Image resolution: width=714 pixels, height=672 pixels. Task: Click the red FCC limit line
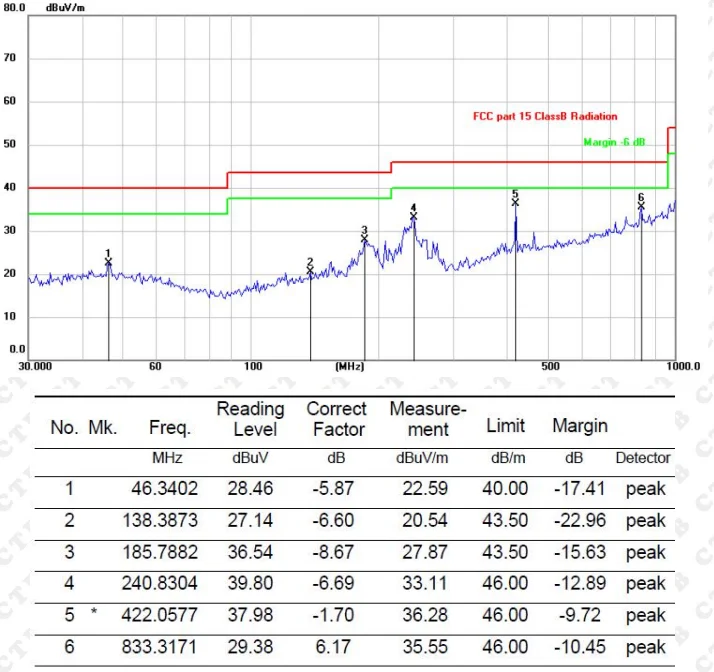click(x=528, y=162)
